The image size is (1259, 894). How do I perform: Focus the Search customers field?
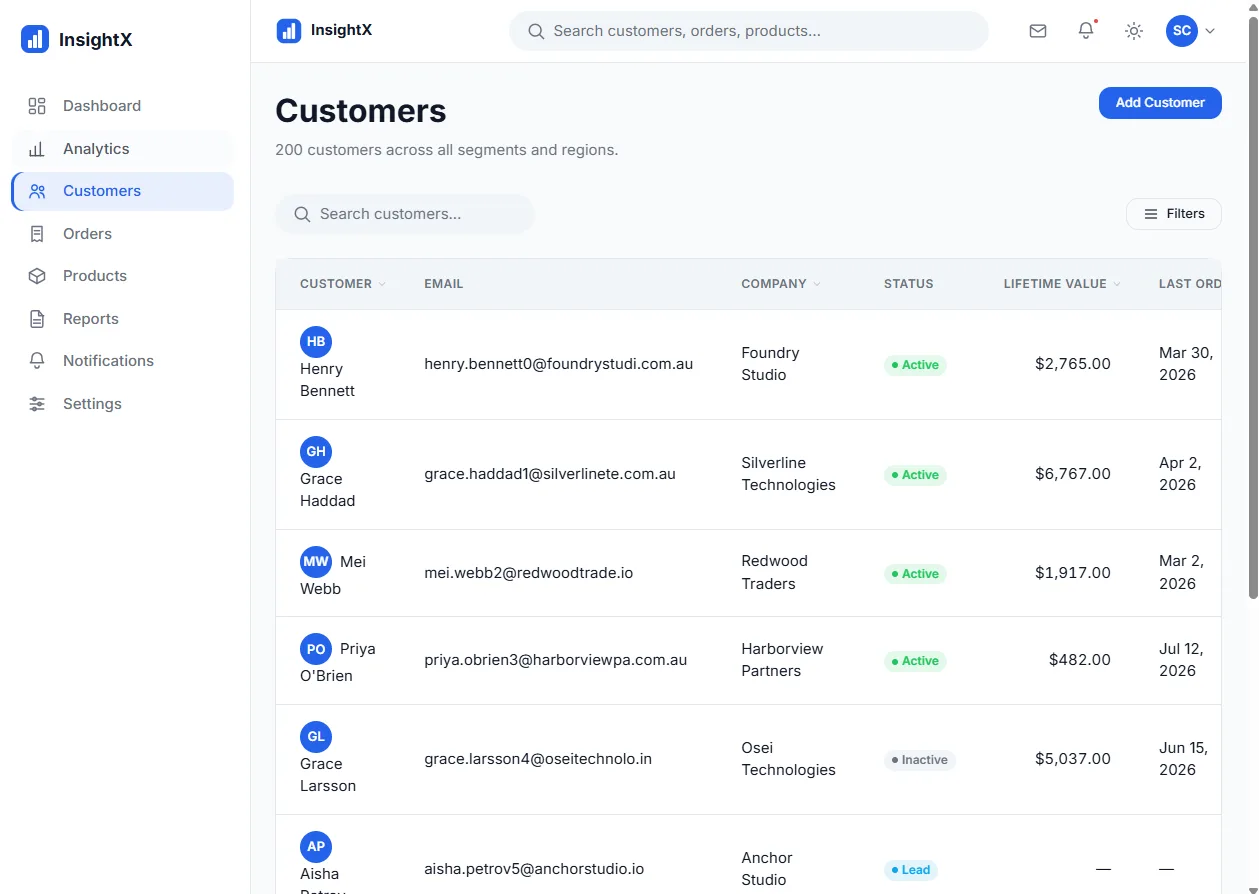[405, 214]
